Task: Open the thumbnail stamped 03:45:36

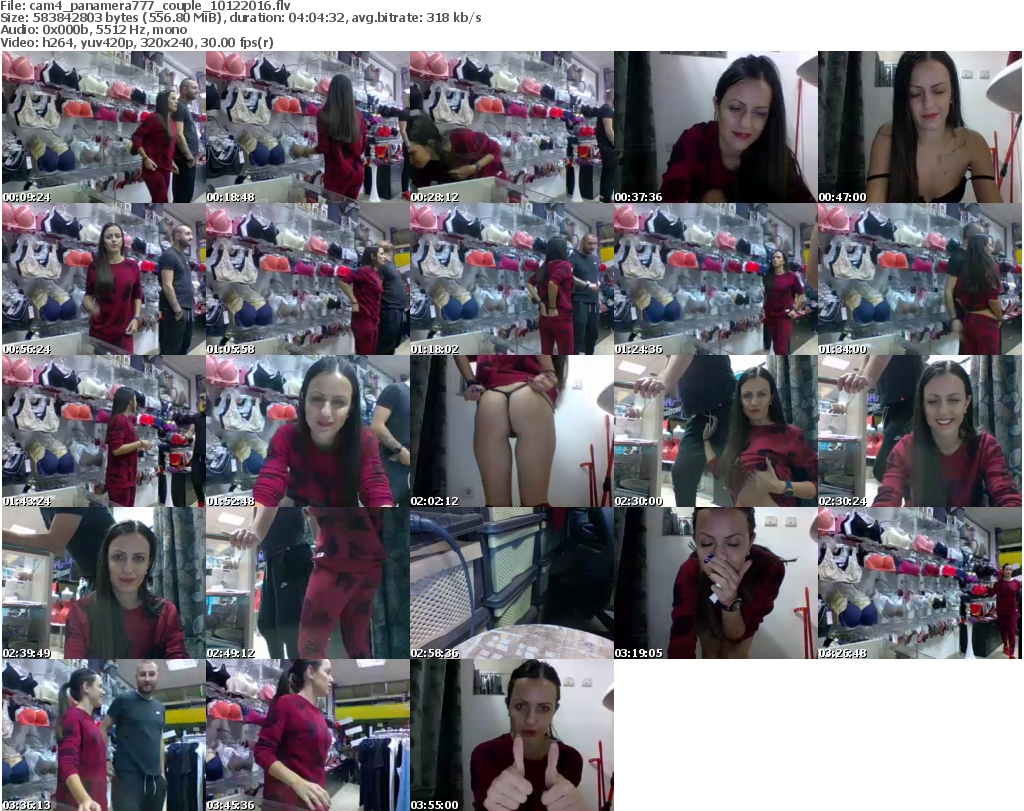Action: (x=308, y=735)
